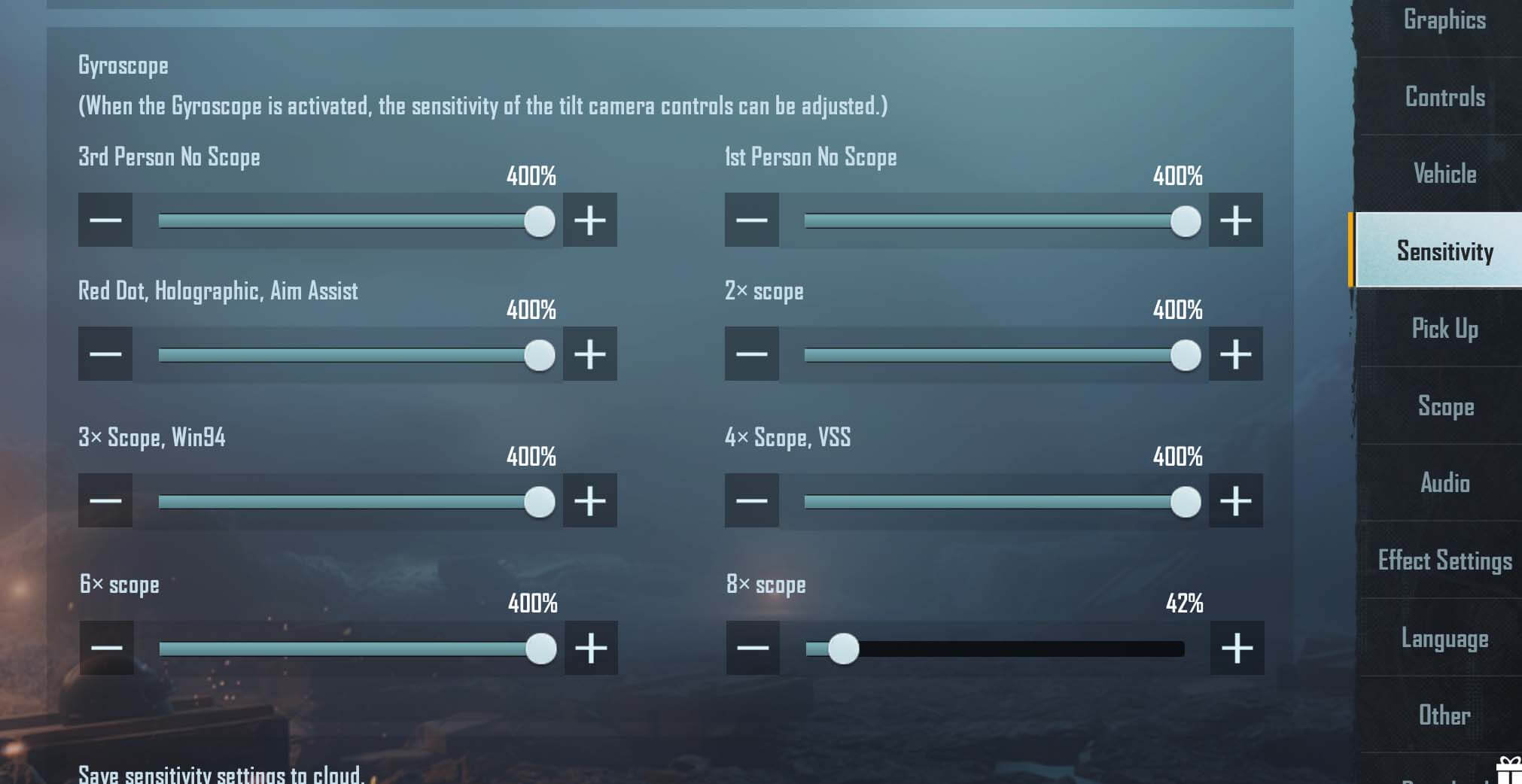The image size is (1522, 784).
Task: Increase 3rd Person No Scope gyroscope sensitivity
Action: pyautogui.click(x=590, y=220)
